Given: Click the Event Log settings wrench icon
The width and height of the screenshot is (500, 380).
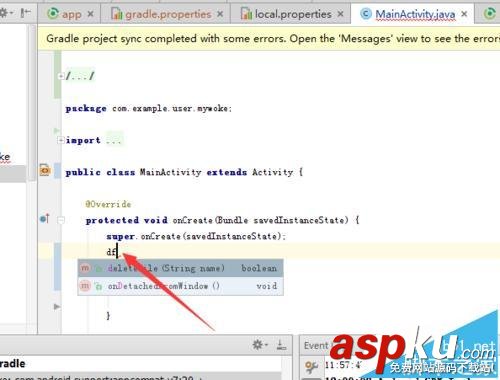Looking at the screenshot, I should 311,367.
